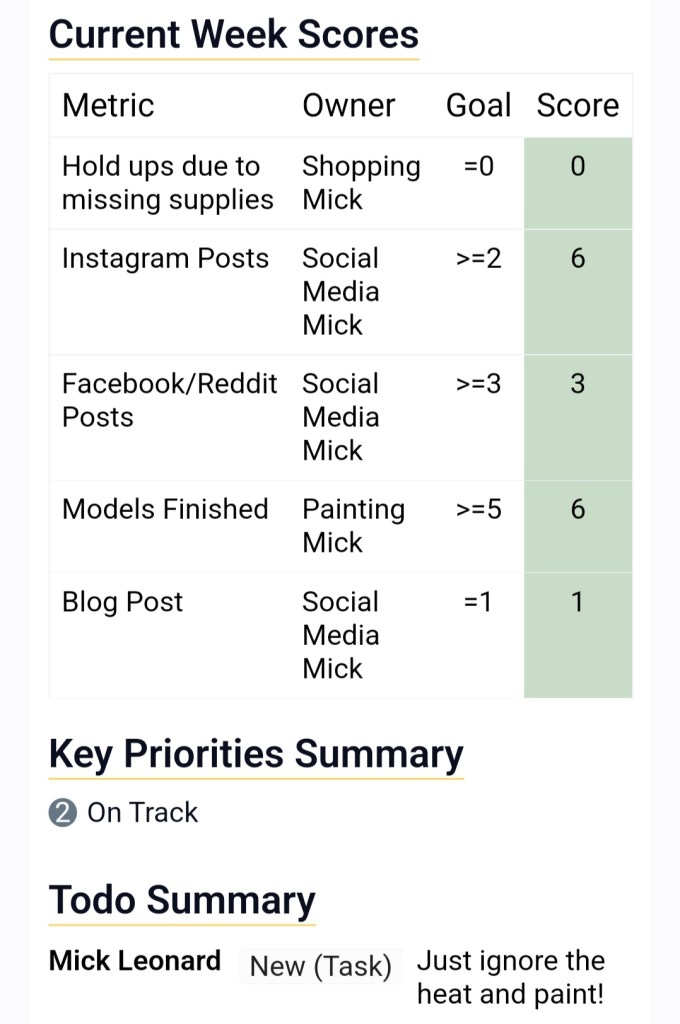Select the Mick Leonard name
This screenshot has height=1024, width=680.
click(x=135, y=962)
